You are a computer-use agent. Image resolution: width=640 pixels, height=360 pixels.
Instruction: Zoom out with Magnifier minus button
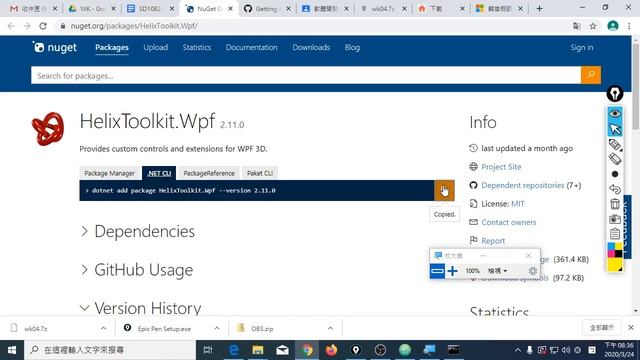pyautogui.click(x=437, y=271)
